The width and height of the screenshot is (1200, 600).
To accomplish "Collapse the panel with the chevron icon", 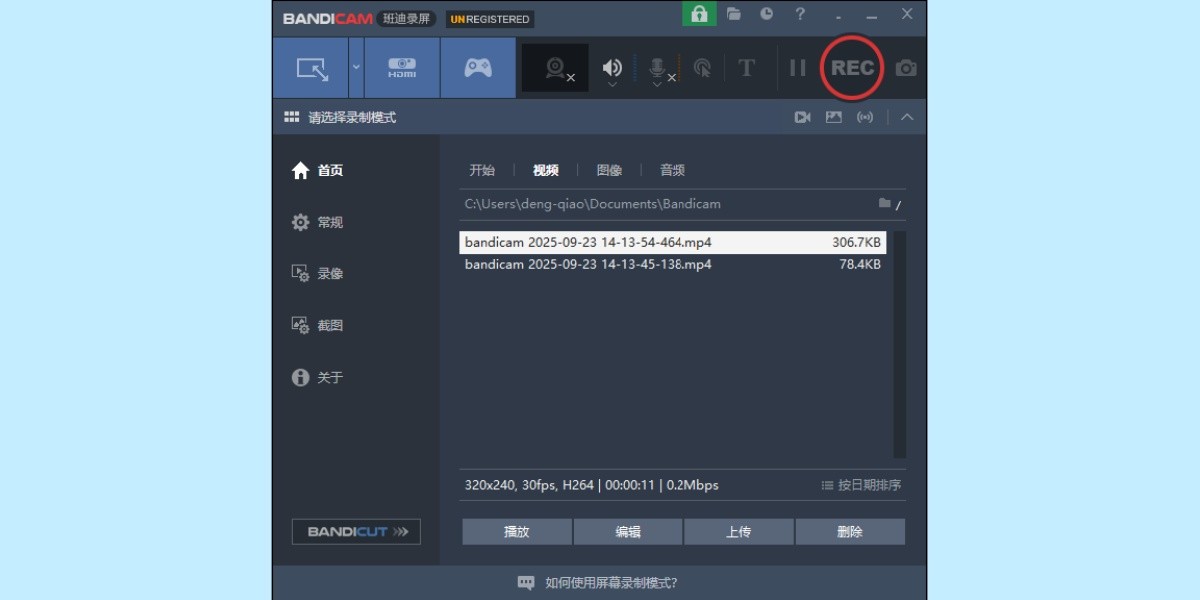I will (907, 117).
